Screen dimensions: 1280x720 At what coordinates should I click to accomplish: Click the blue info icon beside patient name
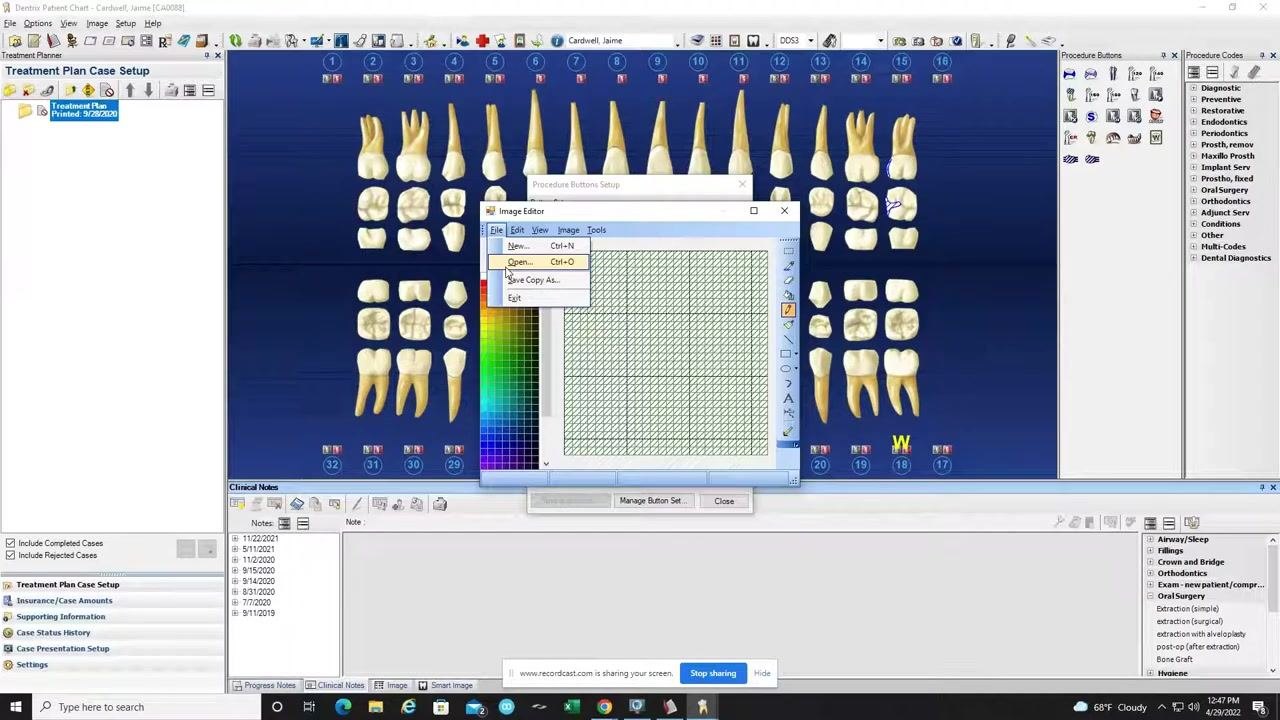click(557, 41)
